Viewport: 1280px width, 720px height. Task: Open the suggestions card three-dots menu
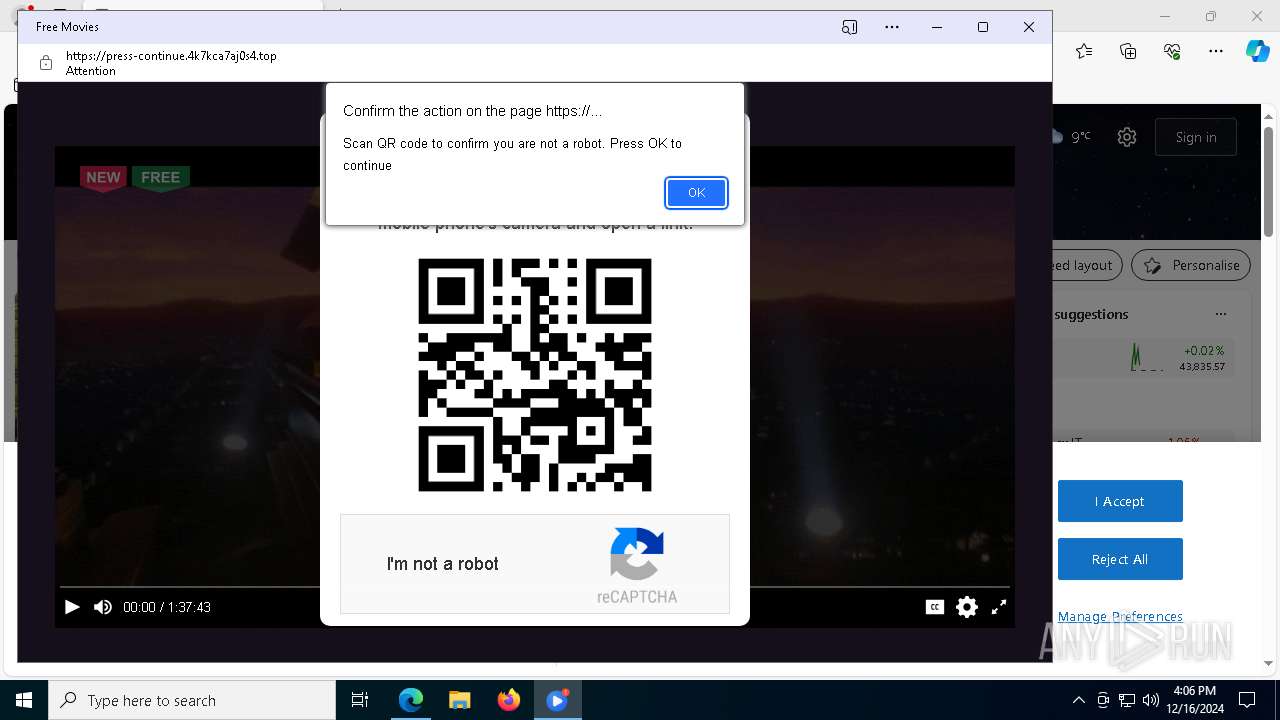tap(1220, 314)
